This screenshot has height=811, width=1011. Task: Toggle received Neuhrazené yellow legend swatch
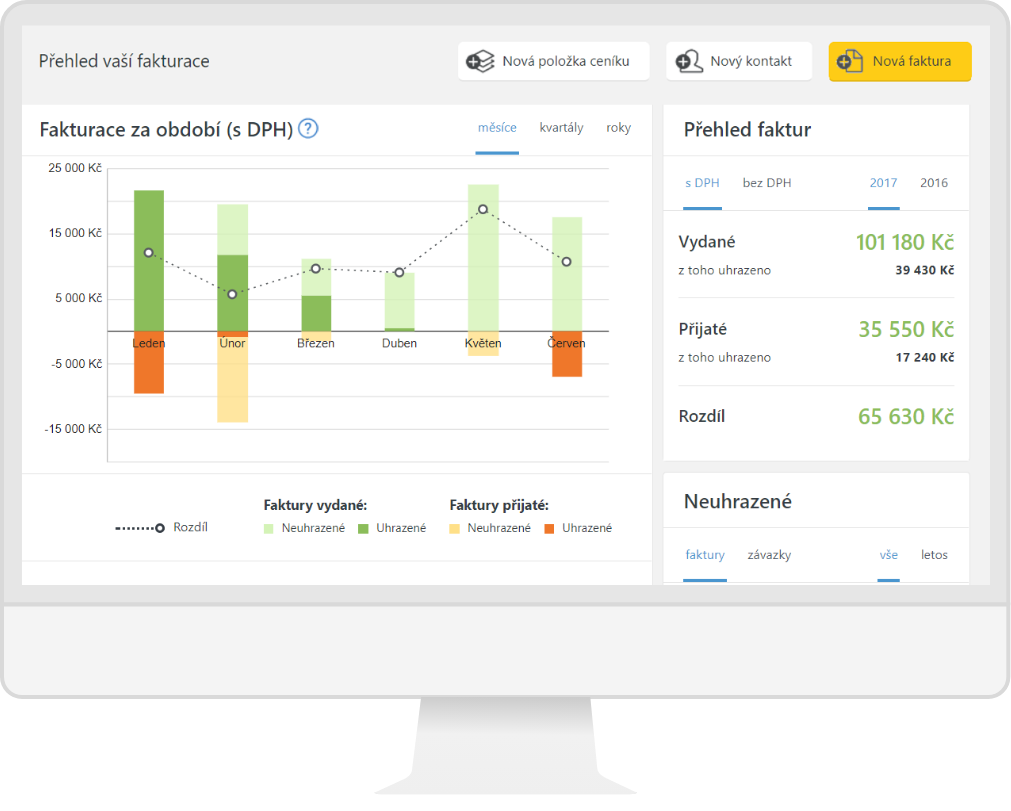click(x=455, y=528)
